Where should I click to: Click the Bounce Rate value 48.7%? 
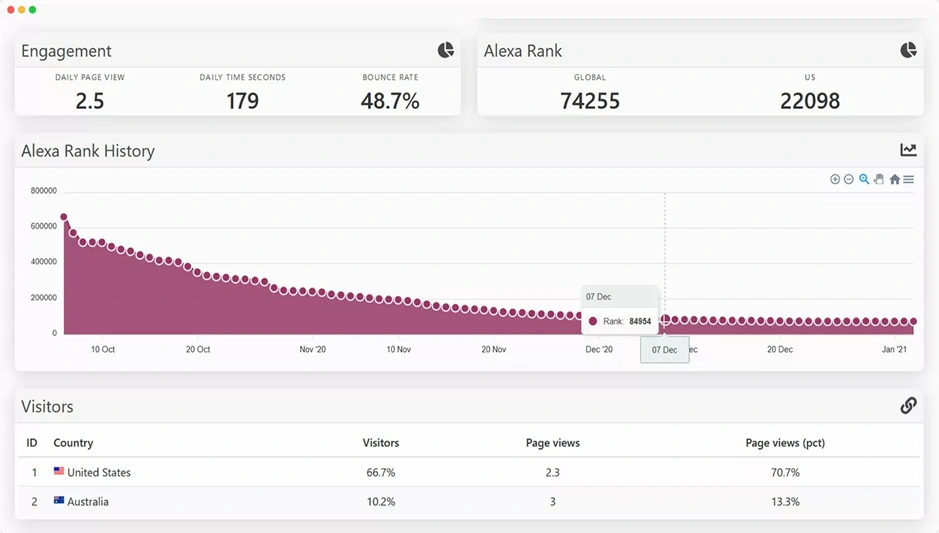pyautogui.click(x=390, y=101)
